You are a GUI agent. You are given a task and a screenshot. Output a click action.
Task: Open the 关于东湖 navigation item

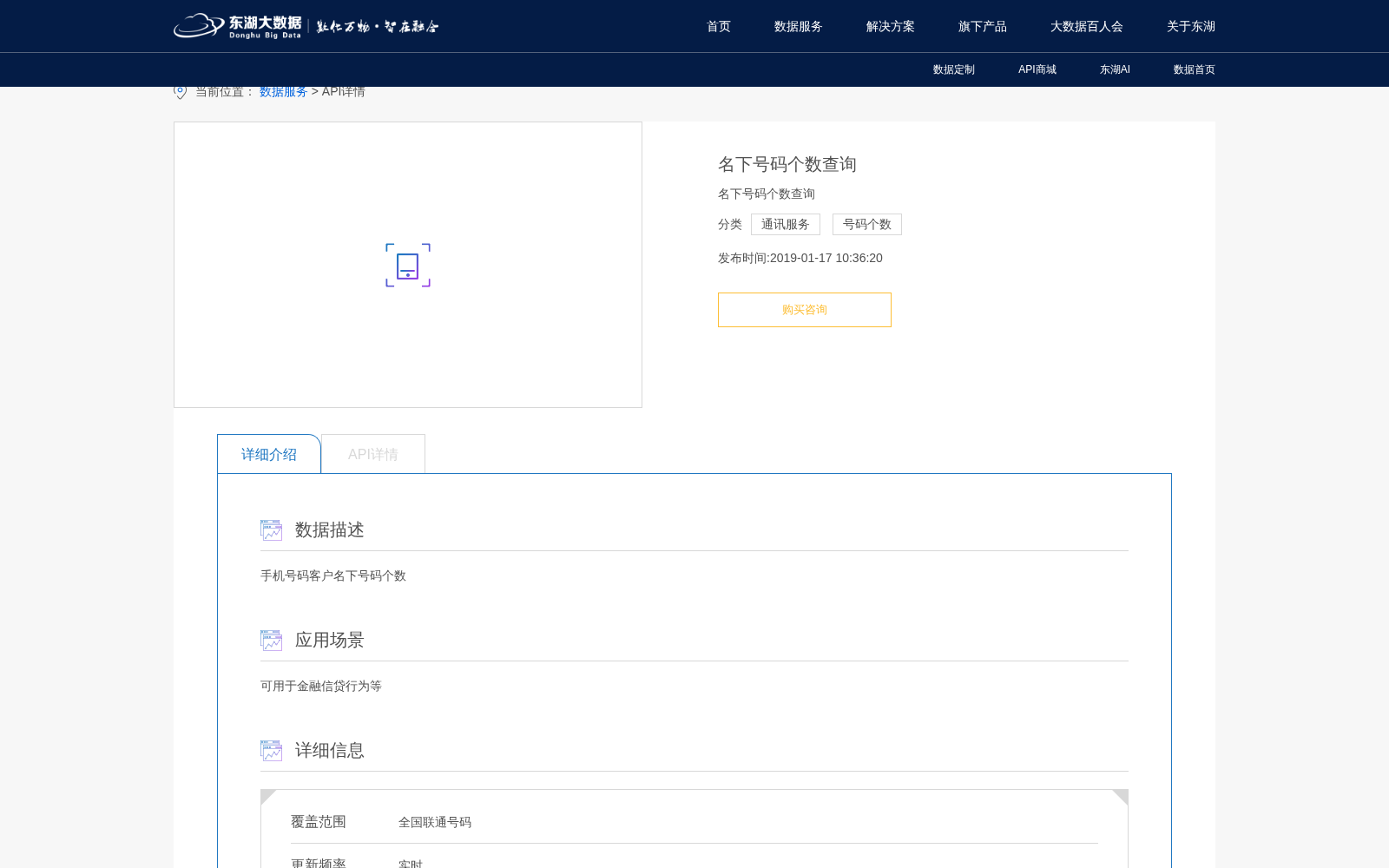click(x=1191, y=26)
